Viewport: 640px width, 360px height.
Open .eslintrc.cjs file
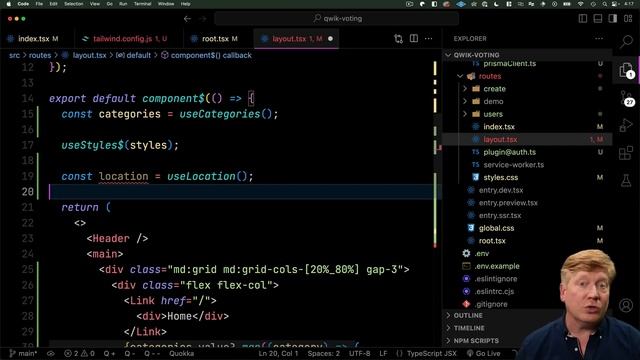pyautogui.click(x=494, y=291)
